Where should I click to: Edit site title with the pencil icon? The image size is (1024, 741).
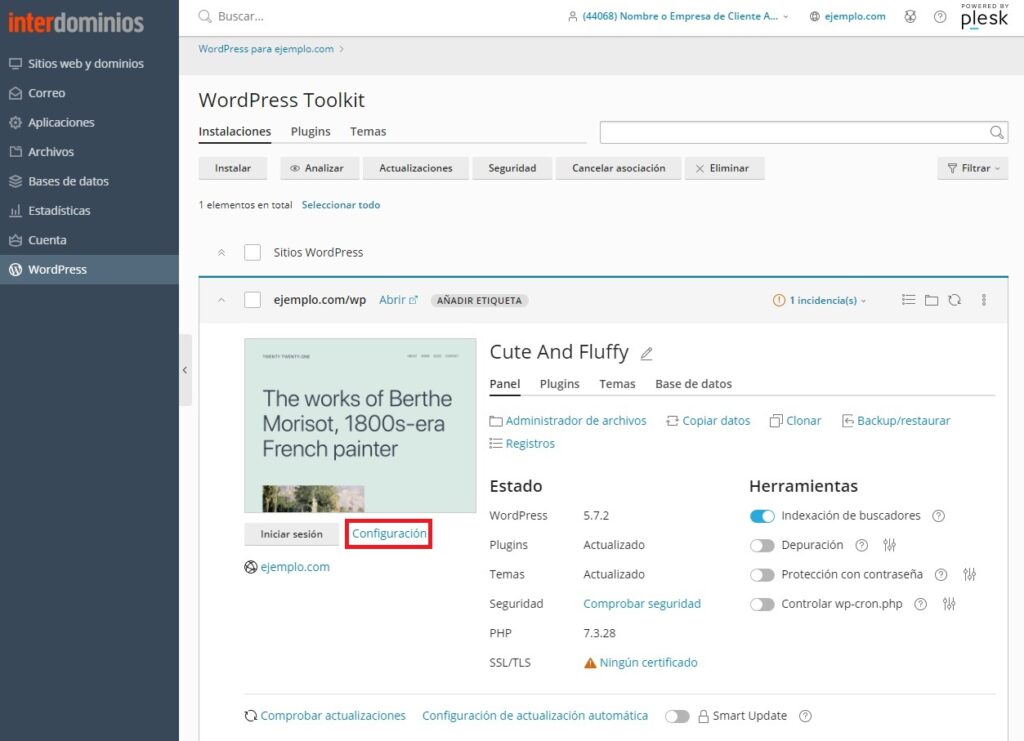646,353
